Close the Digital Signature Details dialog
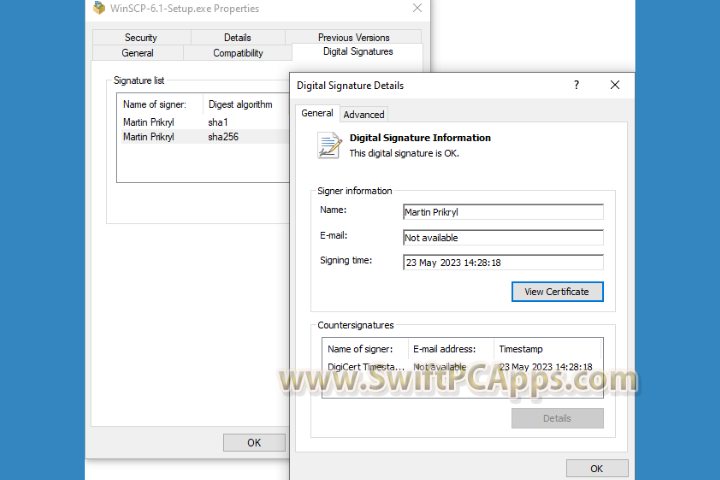Image resolution: width=720 pixels, height=480 pixels. 615,85
